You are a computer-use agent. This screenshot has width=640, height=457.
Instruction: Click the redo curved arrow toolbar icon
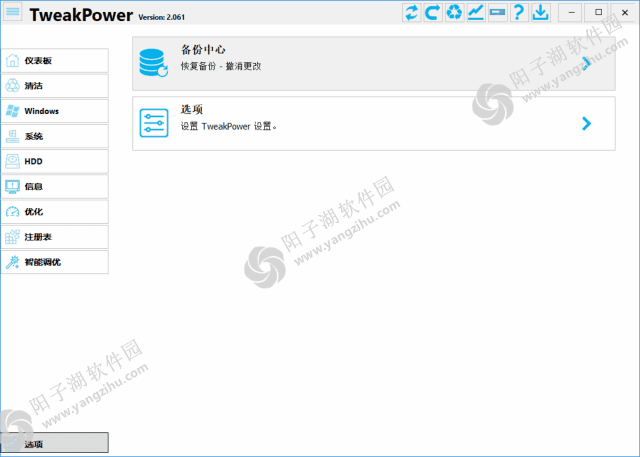tap(433, 12)
